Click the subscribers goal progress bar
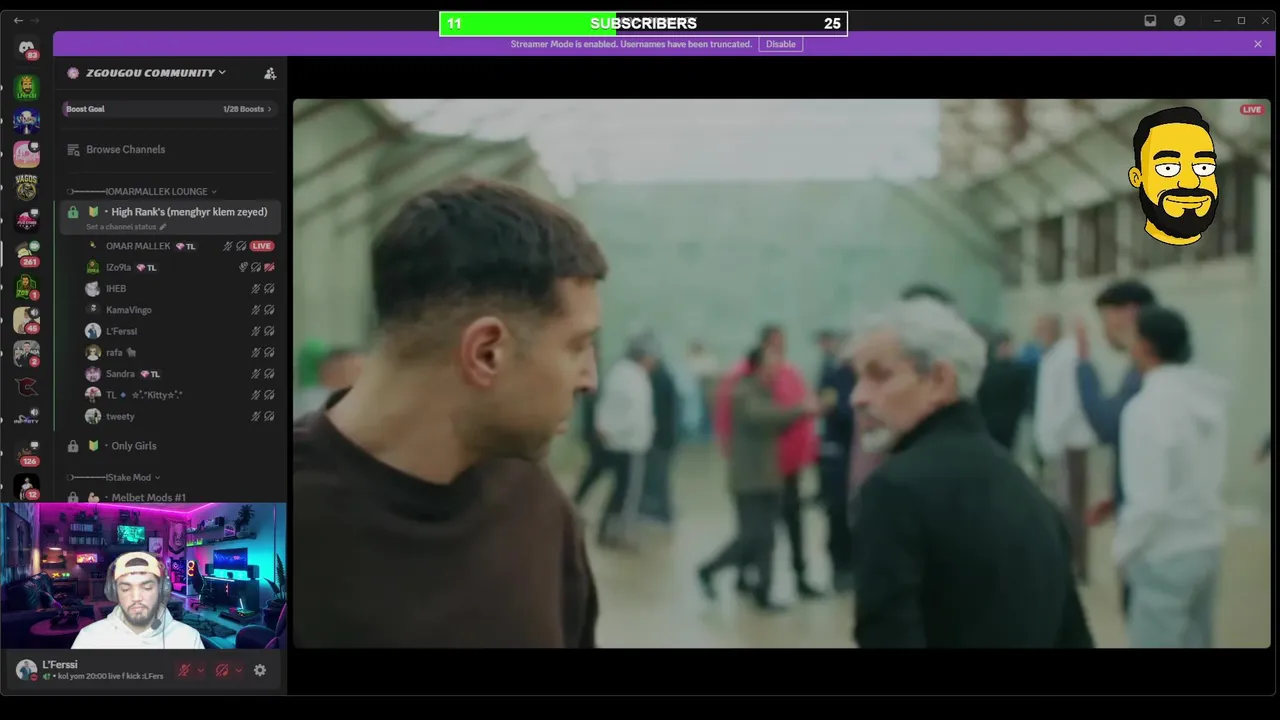 pyautogui.click(x=643, y=23)
